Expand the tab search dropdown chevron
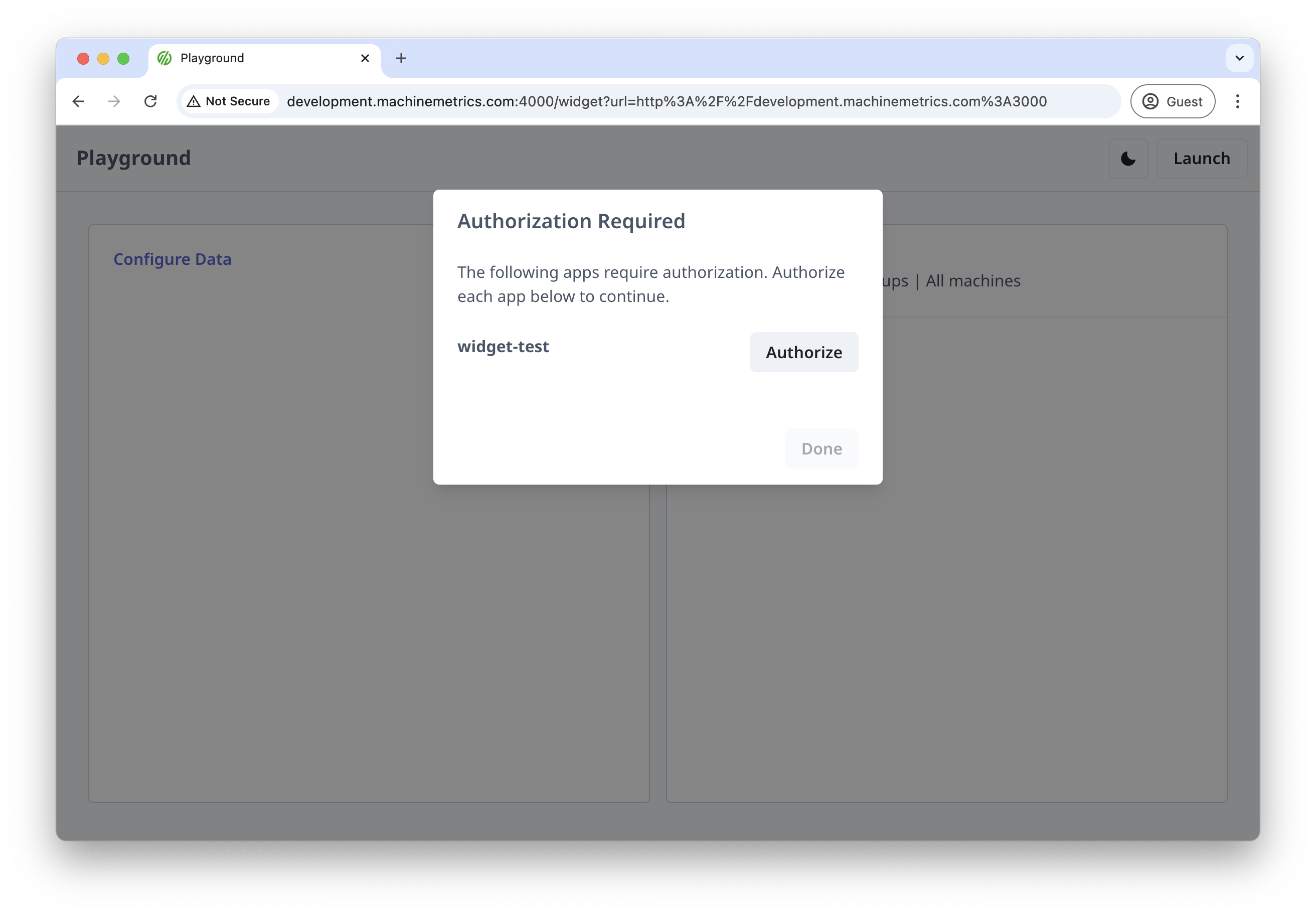Image resolution: width=1316 pixels, height=915 pixels. coord(1239,59)
